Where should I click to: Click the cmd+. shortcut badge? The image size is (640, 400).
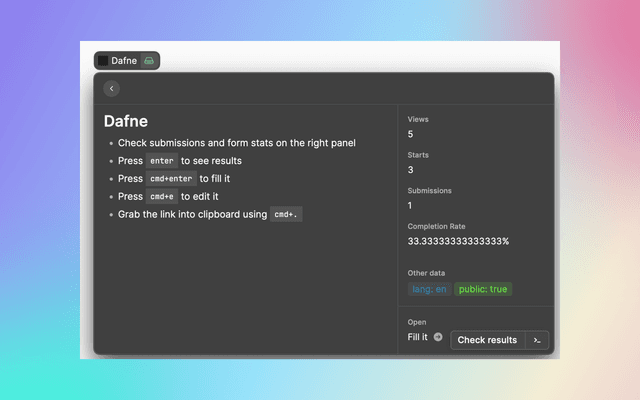[286, 215]
